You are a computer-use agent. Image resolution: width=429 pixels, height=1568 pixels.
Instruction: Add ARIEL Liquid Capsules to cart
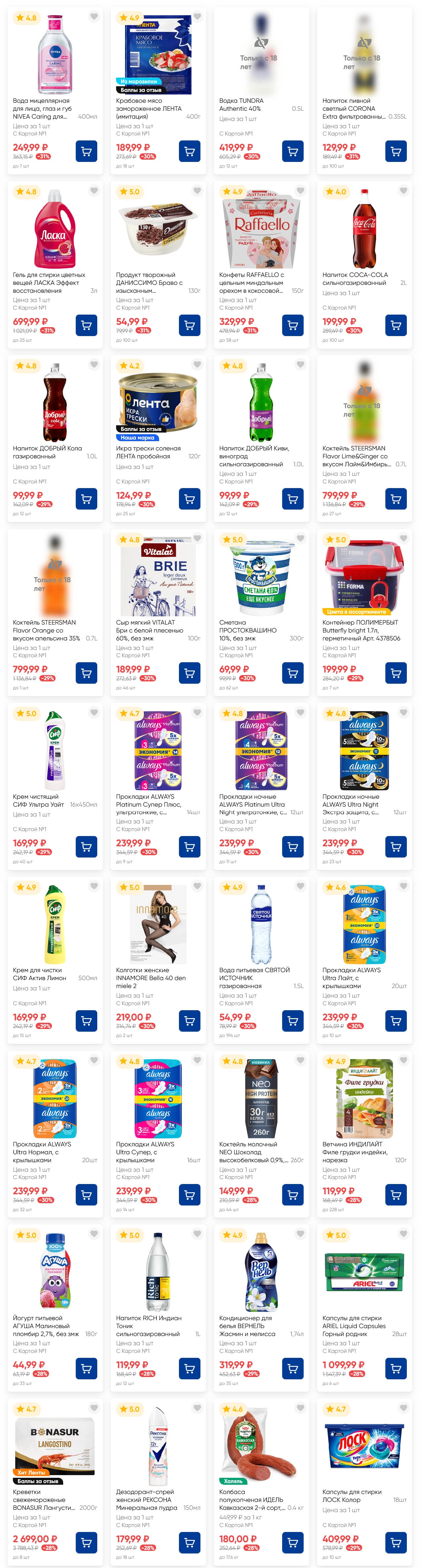click(x=396, y=1368)
